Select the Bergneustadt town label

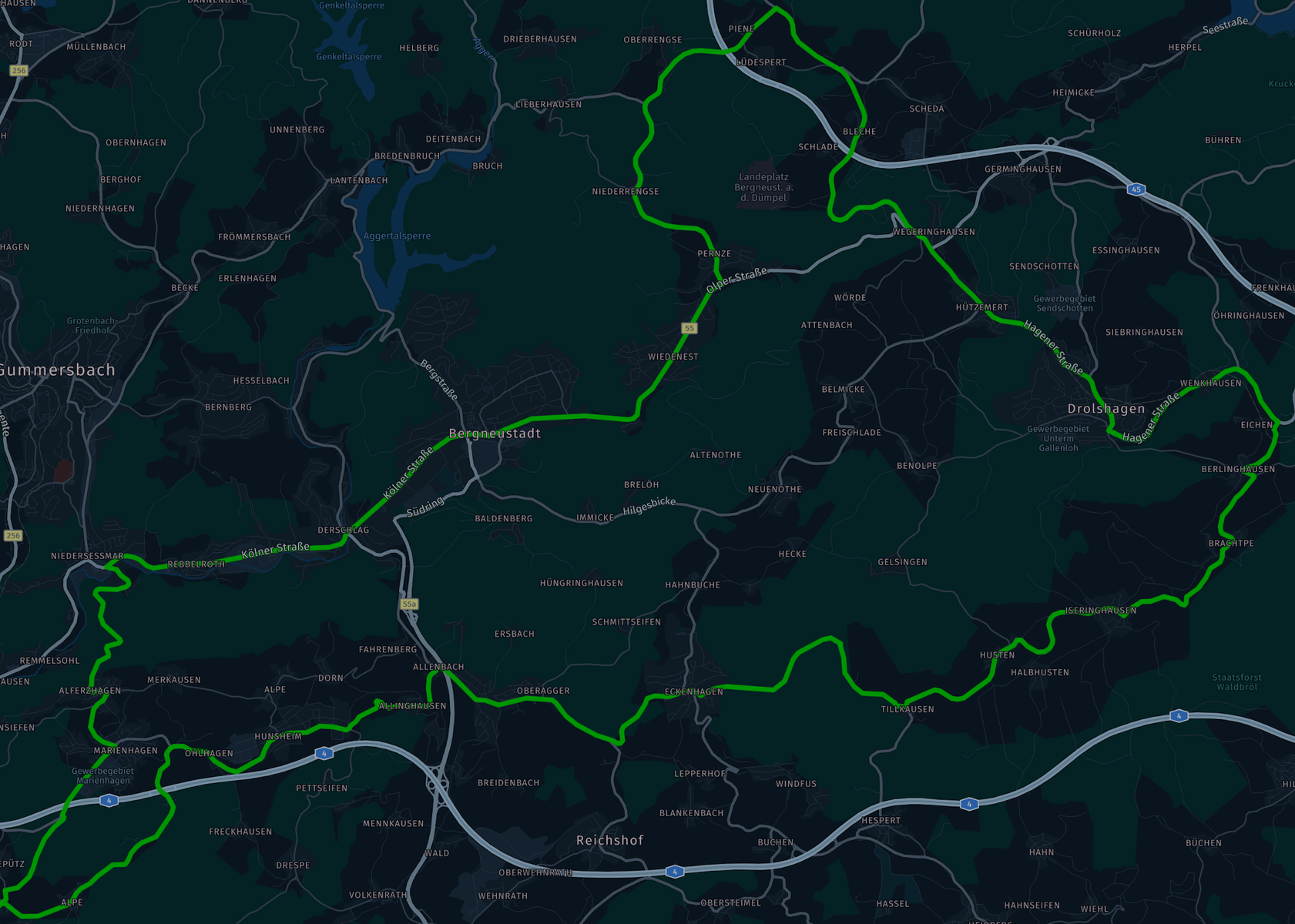point(495,434)
